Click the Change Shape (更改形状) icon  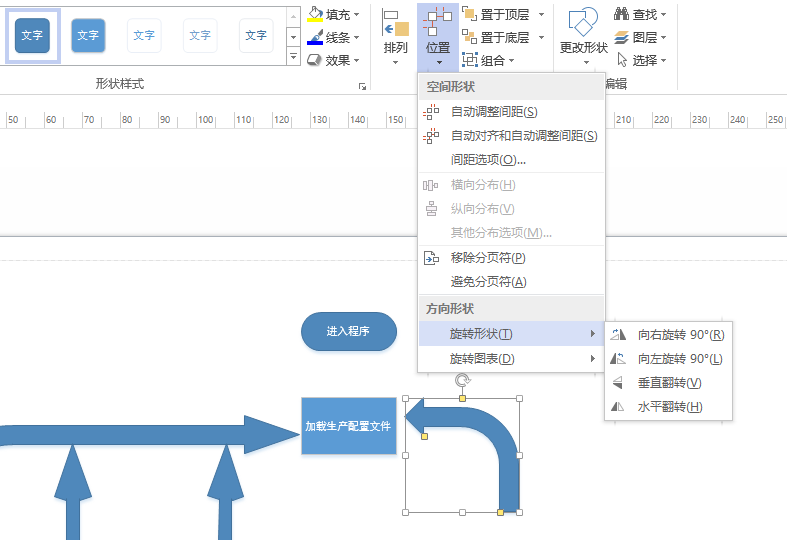click(583, 23)
